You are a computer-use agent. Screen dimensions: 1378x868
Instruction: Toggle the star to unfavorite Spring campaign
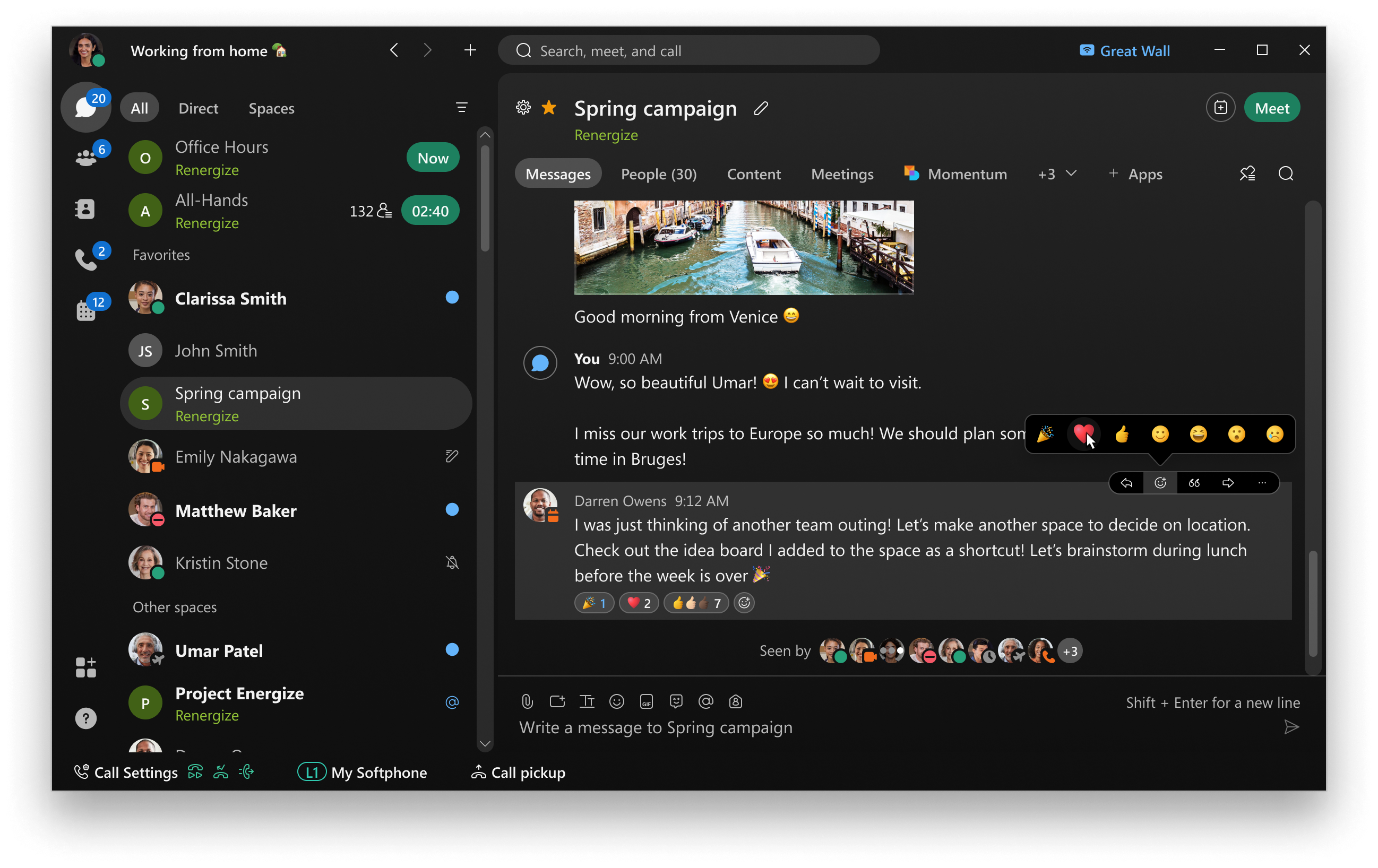[548, 108]
